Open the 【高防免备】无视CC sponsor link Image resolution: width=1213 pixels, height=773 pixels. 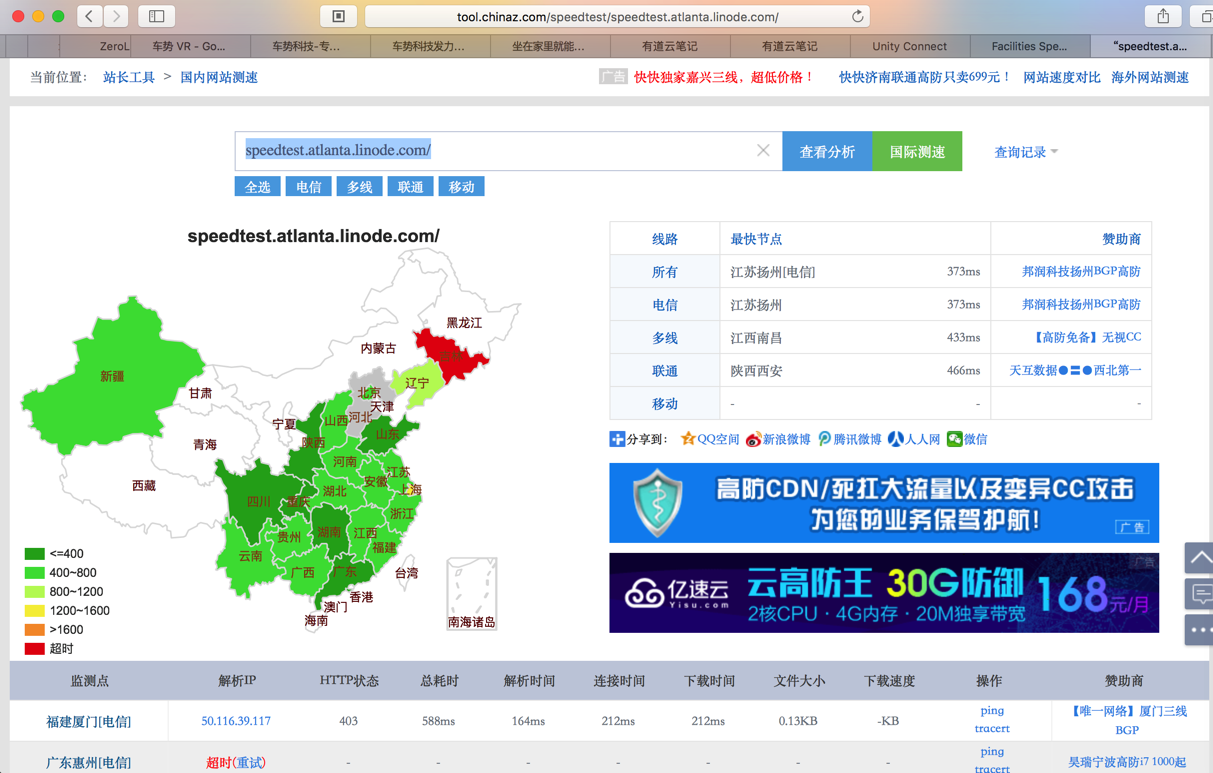click(1085, 337)
